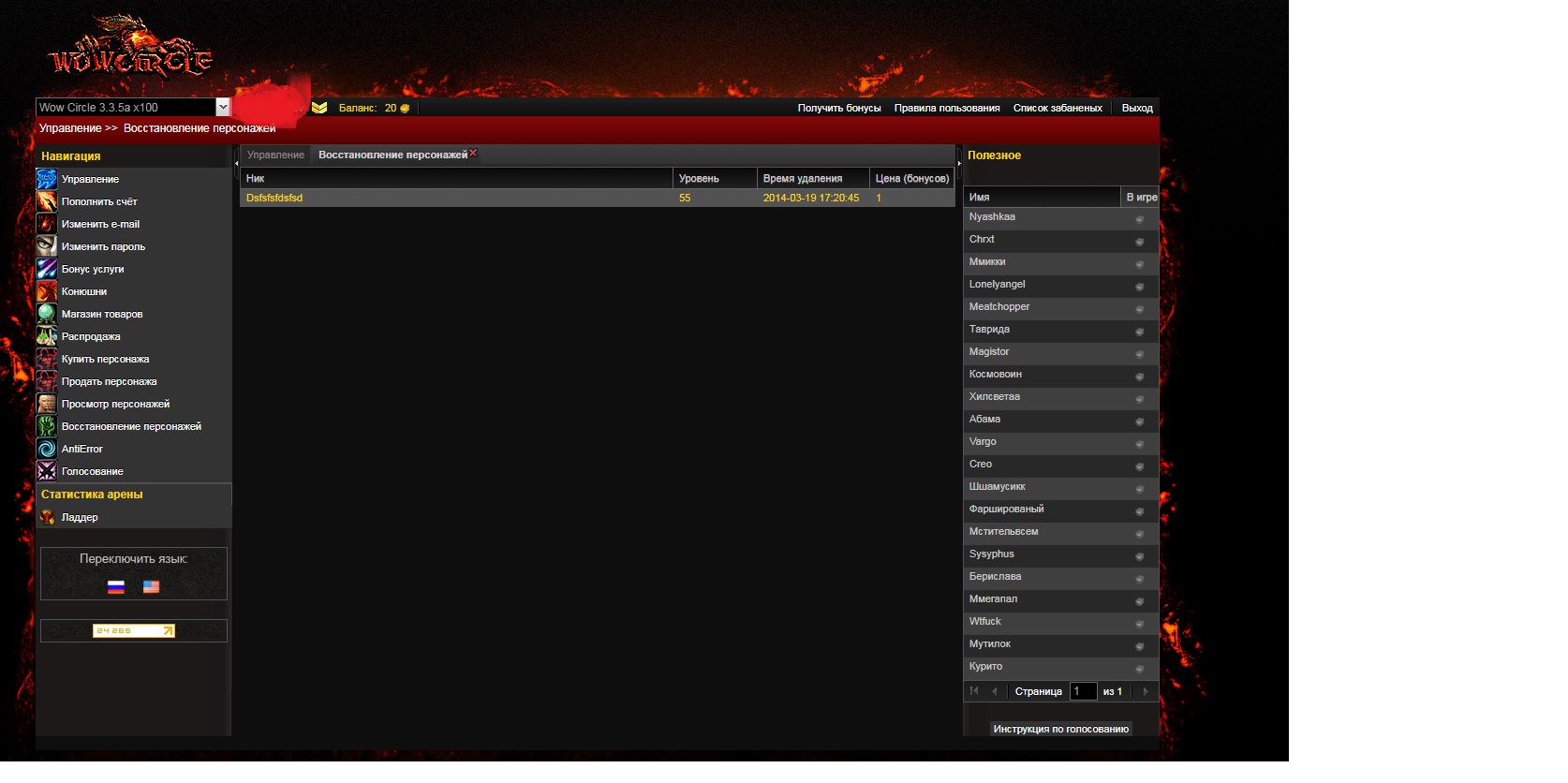Click the Выход logout link
This screenshot has width=1568, height=783.
point(1136,108)
